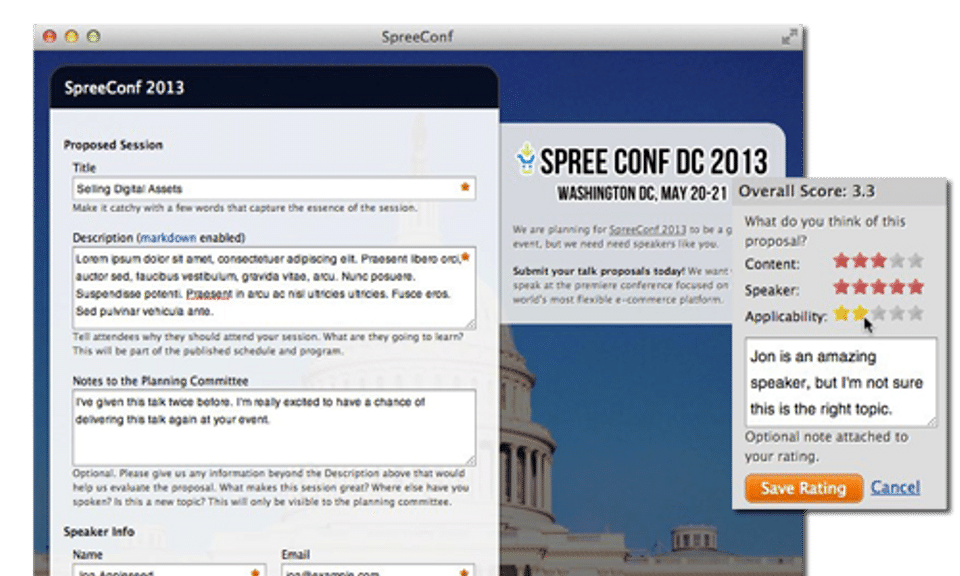Zoom the SpreeConf window with green button
This screenshot has width=960, height=576.
pyautogui.click(x=93, y=37)
